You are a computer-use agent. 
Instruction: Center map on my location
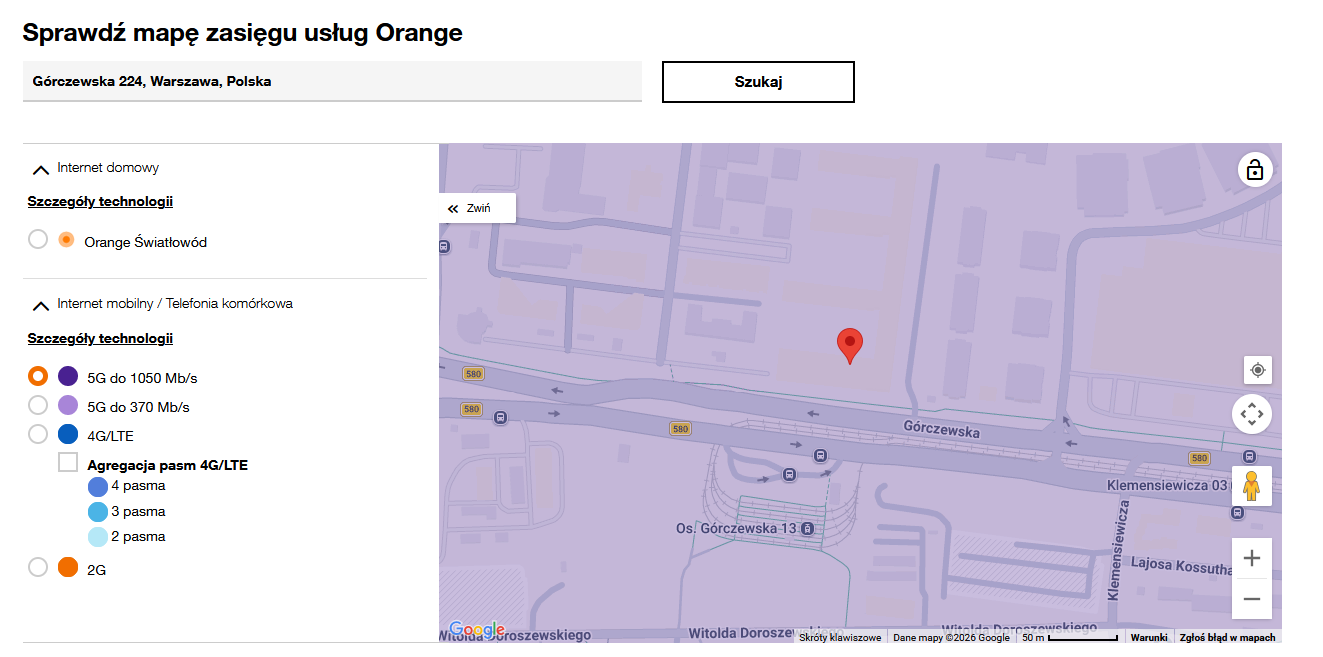[x=1258, y=370]
